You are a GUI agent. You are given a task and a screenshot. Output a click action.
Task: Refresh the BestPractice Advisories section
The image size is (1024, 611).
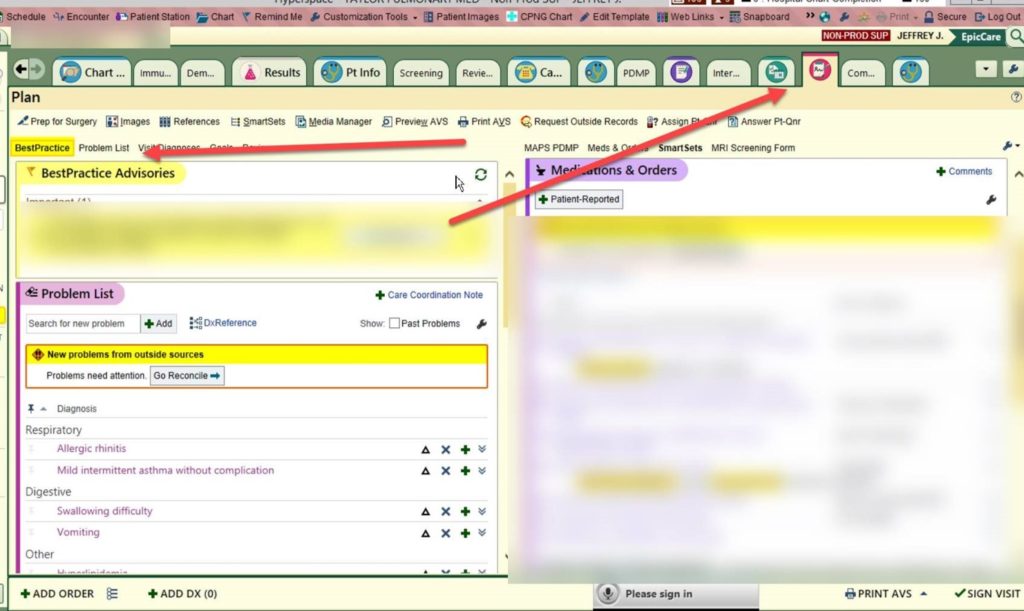click(x=481, y=174)
